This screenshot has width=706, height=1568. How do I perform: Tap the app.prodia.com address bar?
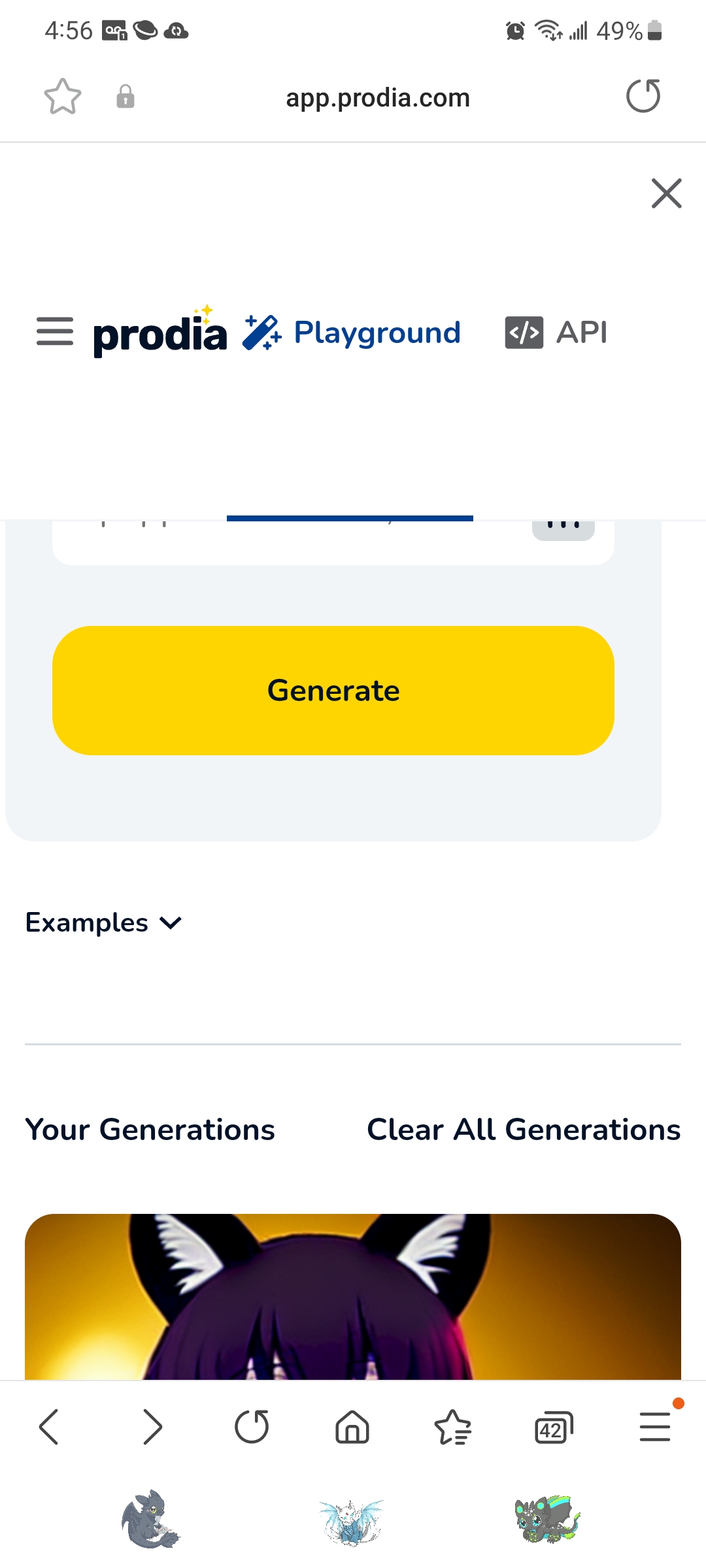(378, 98)
